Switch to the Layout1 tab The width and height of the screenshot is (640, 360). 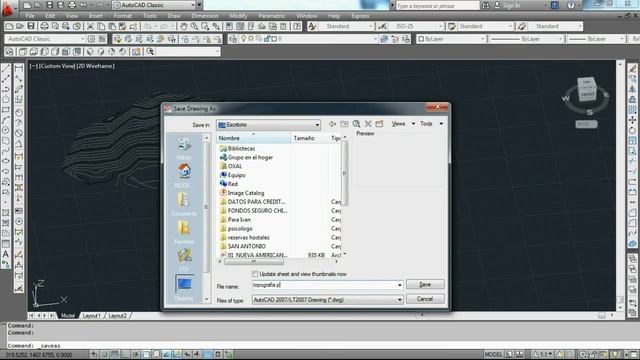(91, 316)
